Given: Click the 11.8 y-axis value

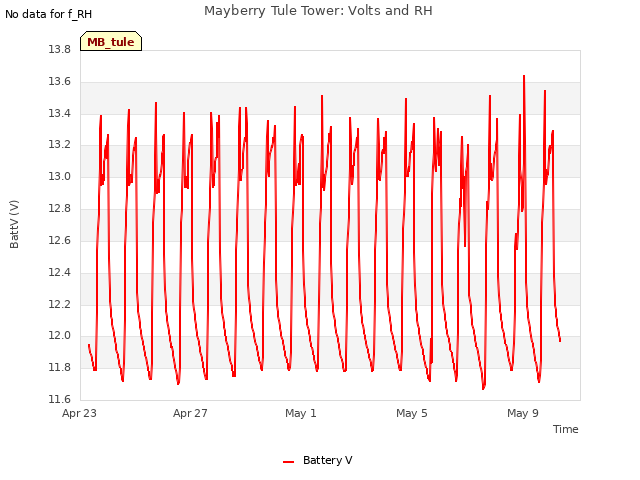Looking at the screenshot, I should click(60, 368).
